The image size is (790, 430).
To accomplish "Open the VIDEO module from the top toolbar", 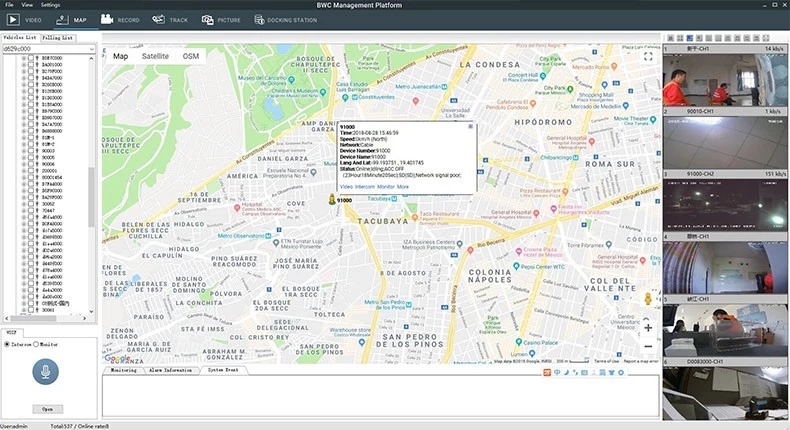I will click(24, 20).
